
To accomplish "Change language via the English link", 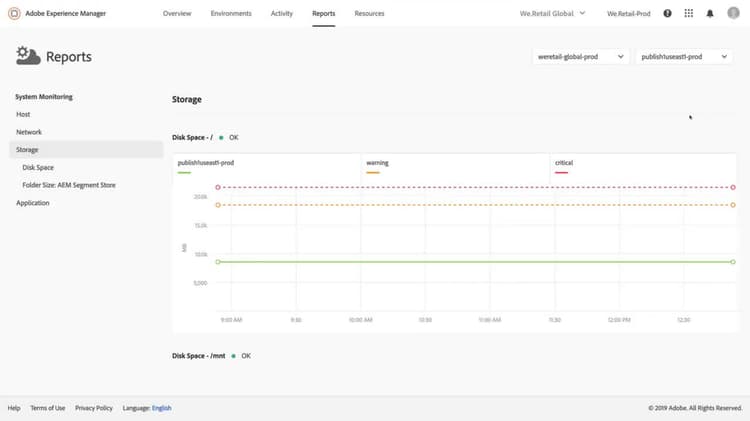I will pyautogui.click(x=162, y=408).
